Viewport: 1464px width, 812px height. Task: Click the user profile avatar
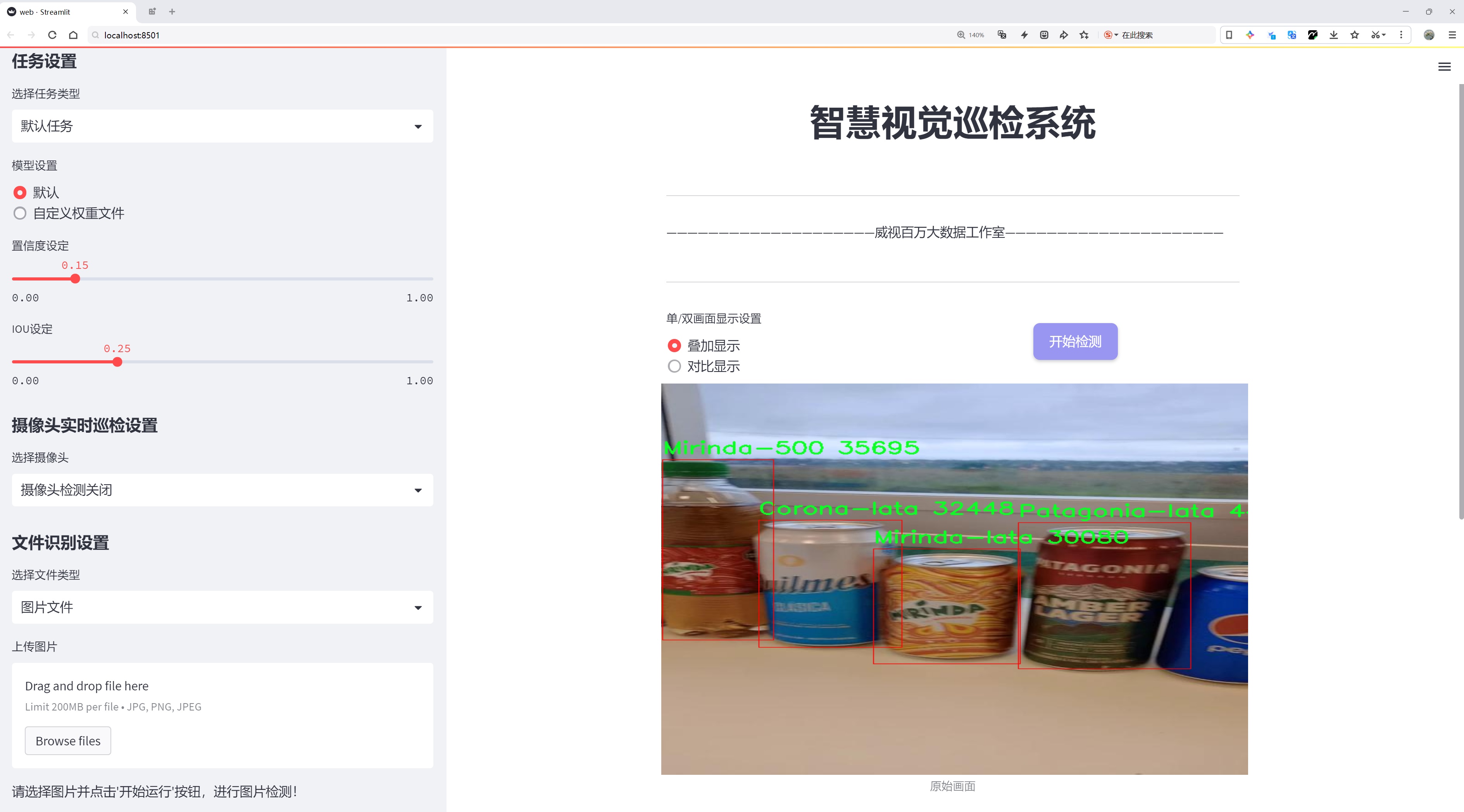pyautogui.click(x=1429, y=35)
